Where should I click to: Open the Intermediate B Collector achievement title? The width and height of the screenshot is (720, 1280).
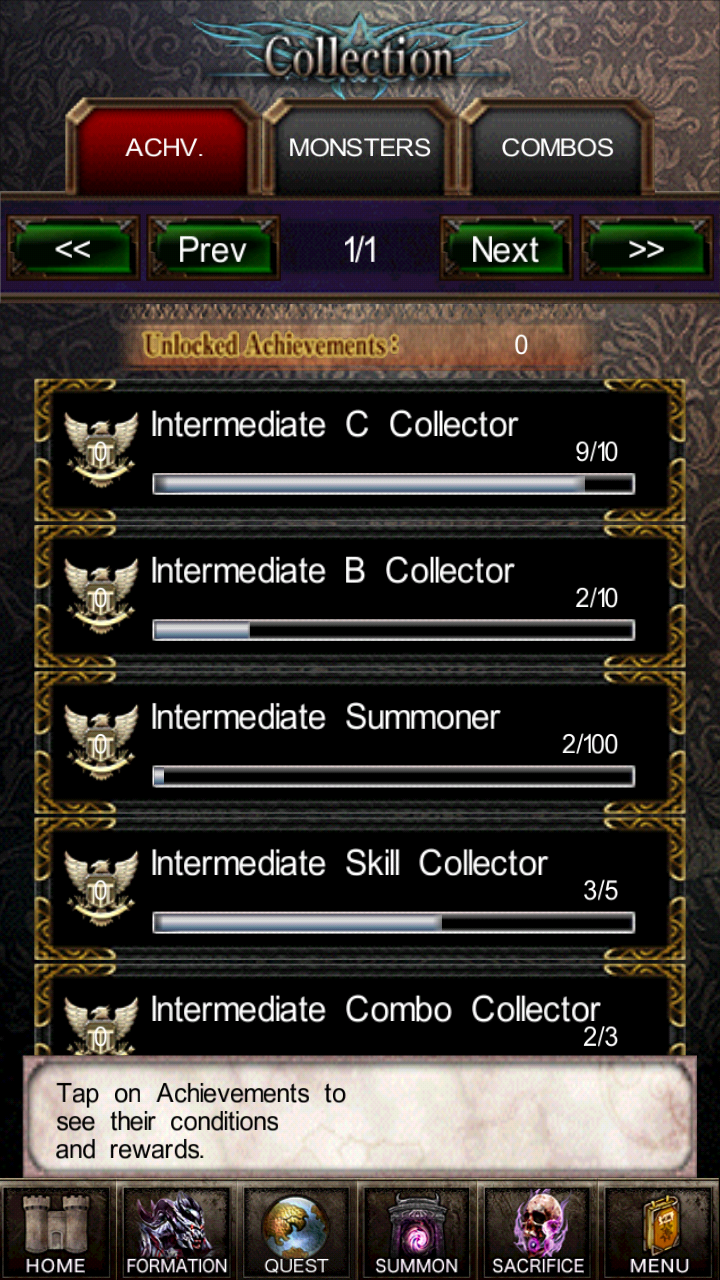tap(332, 571)
